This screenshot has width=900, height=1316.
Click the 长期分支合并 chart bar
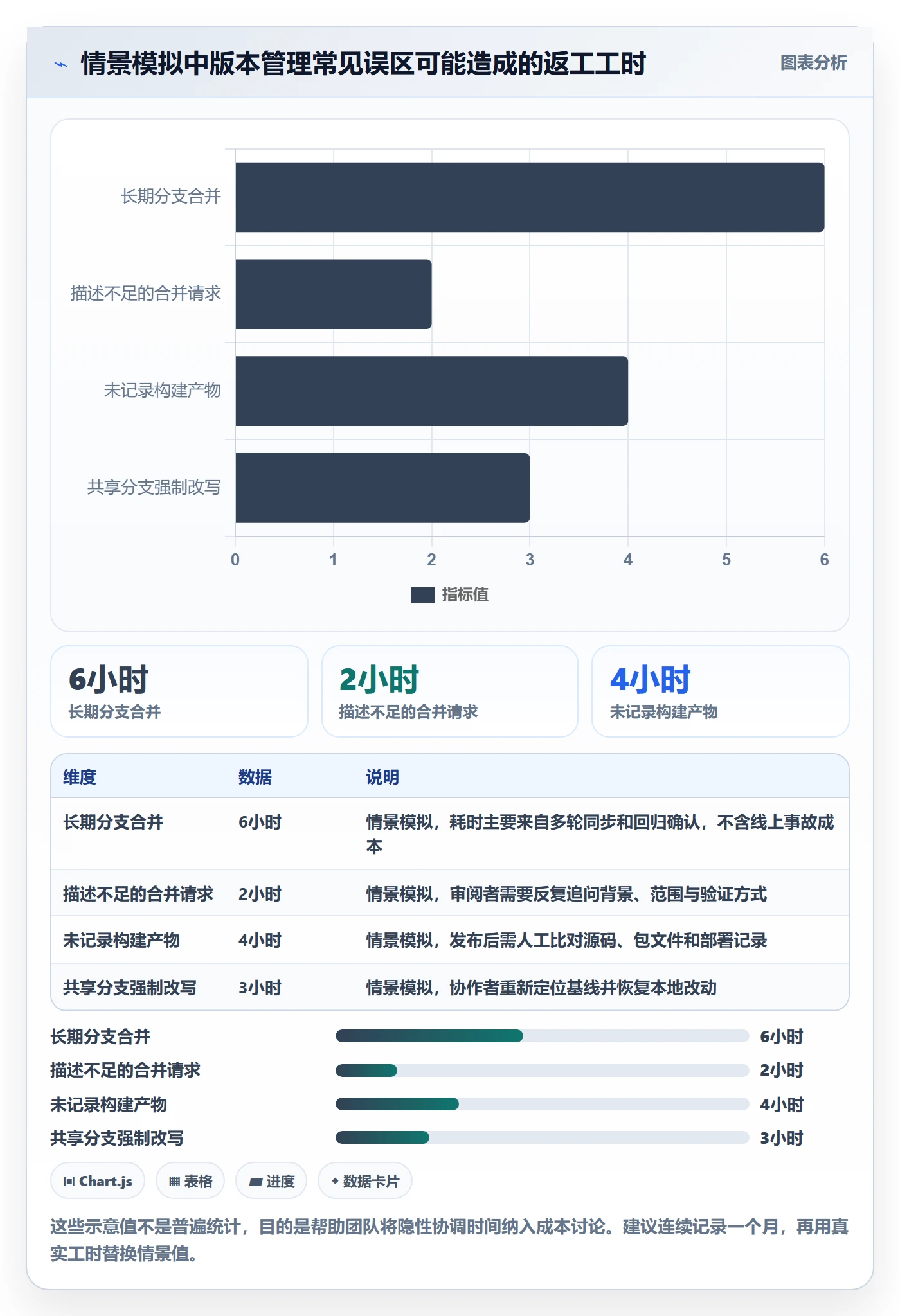530,197
